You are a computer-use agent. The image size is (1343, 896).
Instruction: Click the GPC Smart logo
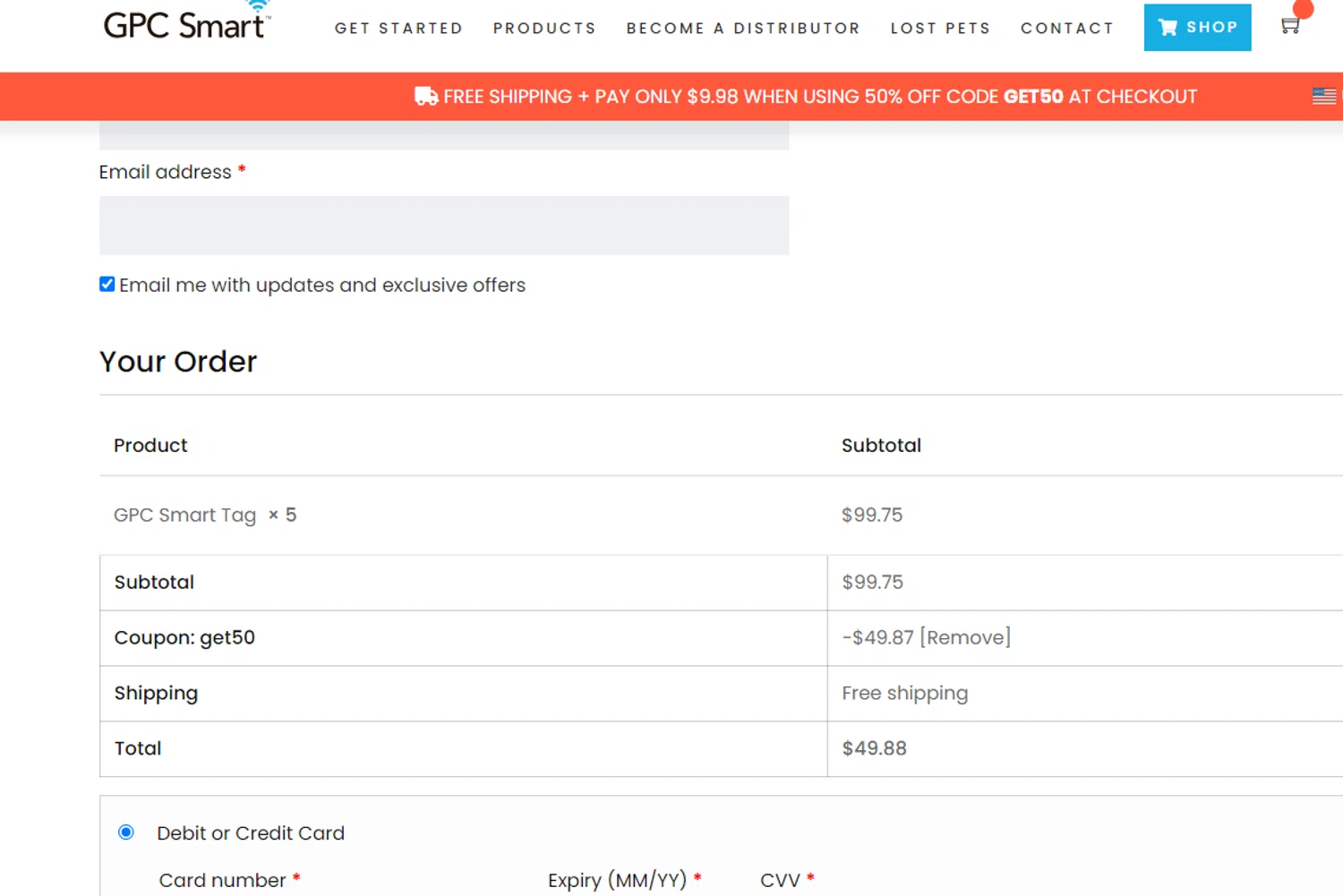186,21
